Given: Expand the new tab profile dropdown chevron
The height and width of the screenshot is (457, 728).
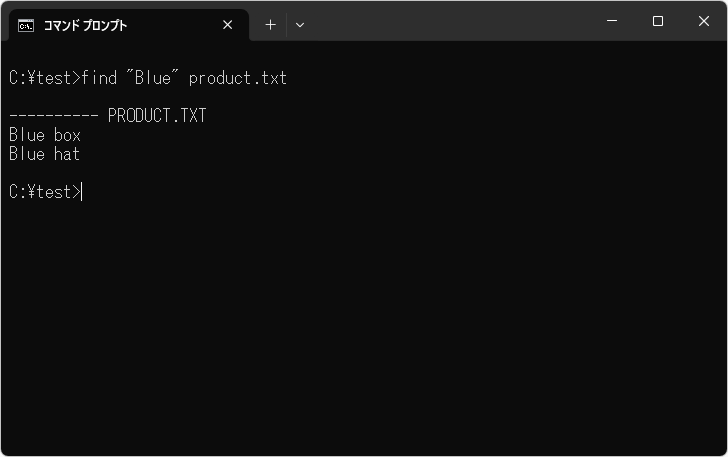Looking at the screenshot, I should (300, 25).
